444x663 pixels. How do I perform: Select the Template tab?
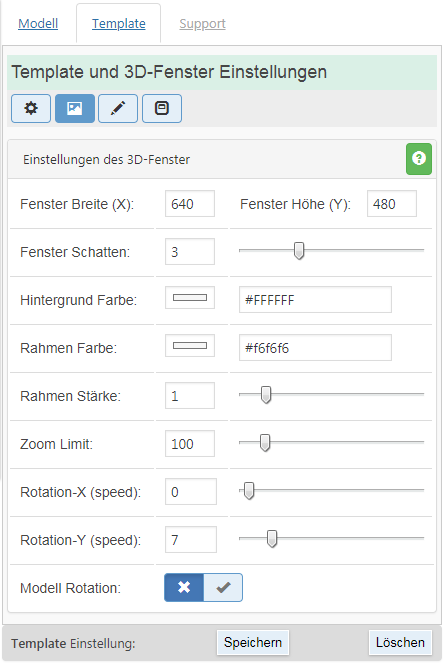click(x=118, y=24)
